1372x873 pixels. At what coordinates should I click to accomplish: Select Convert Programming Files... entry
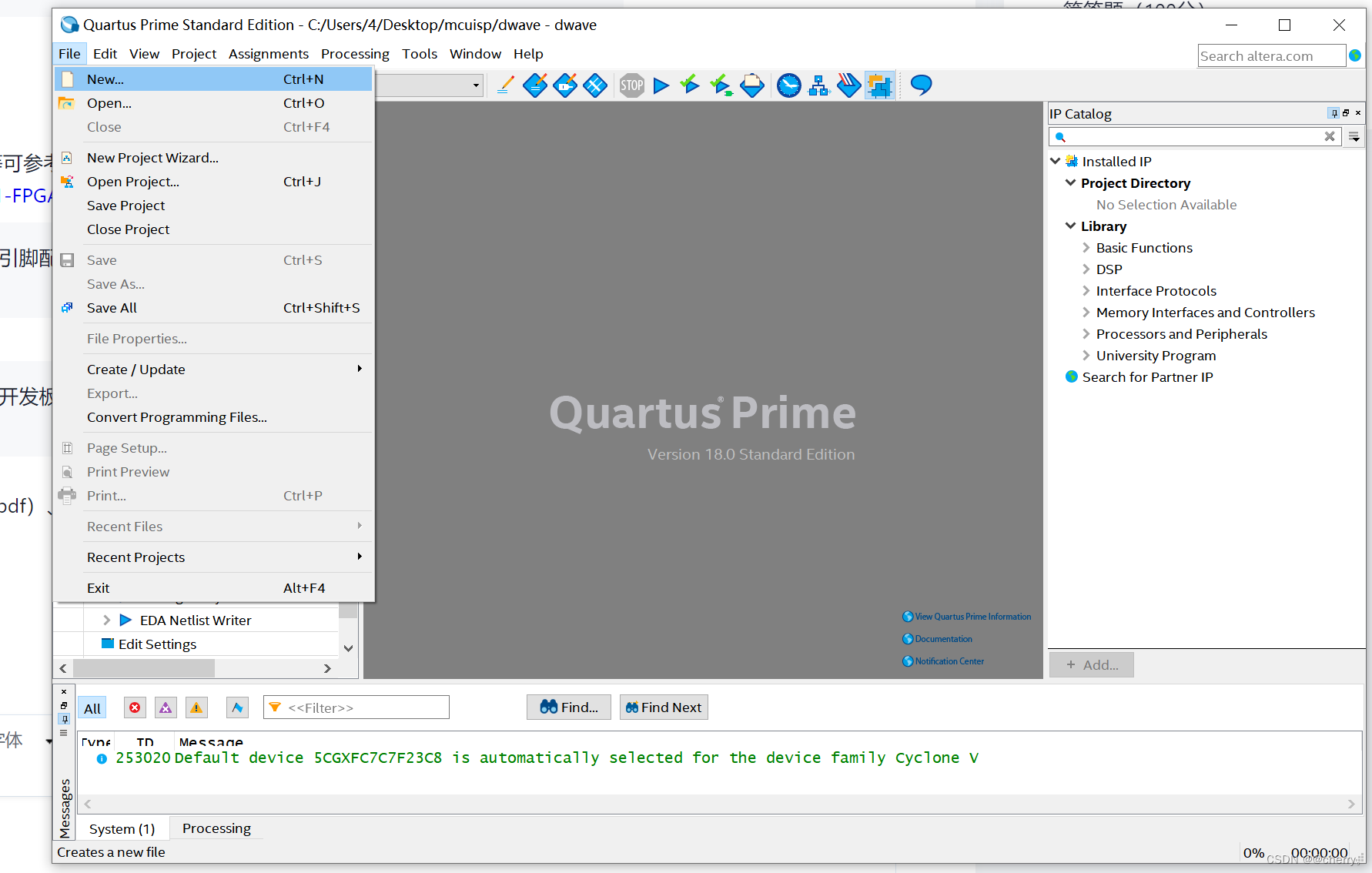tap(213, 416)
